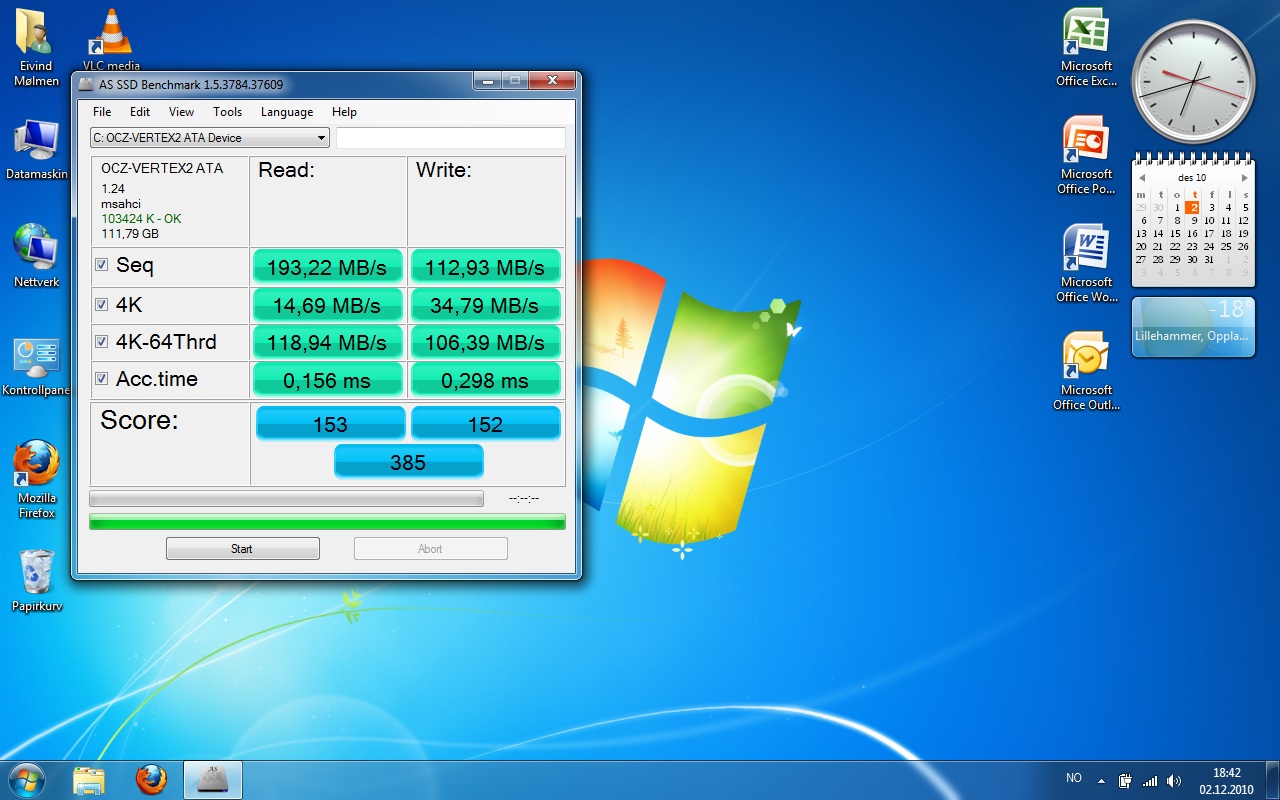The image size is (1280, 800).
Task: Click 4K write value 34,79 MB/s
Action: (485, 305)
